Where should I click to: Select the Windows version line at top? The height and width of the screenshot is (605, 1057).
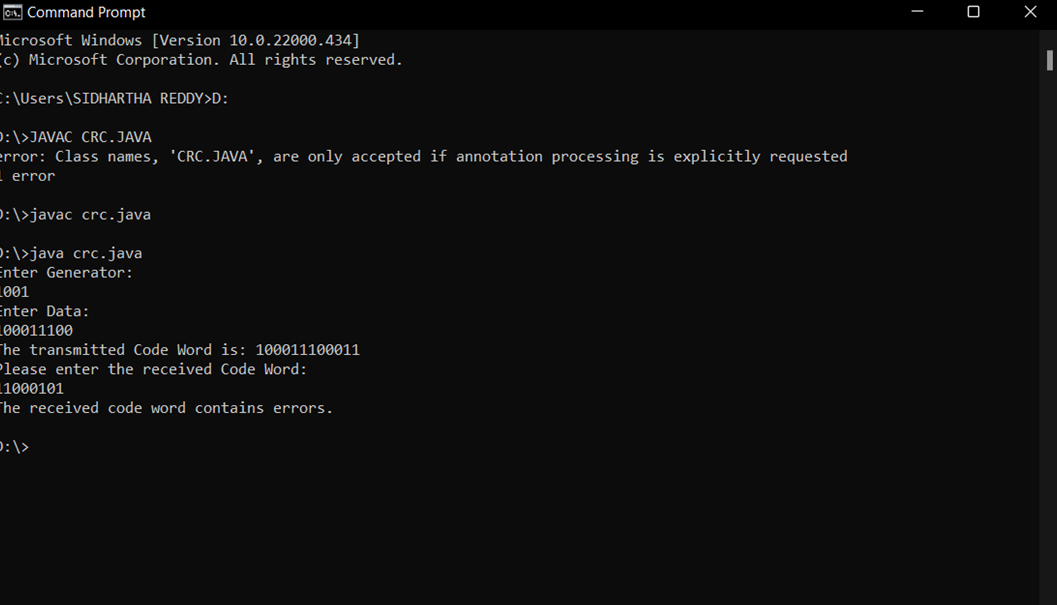pyautogui.click(x=180, y=40)
